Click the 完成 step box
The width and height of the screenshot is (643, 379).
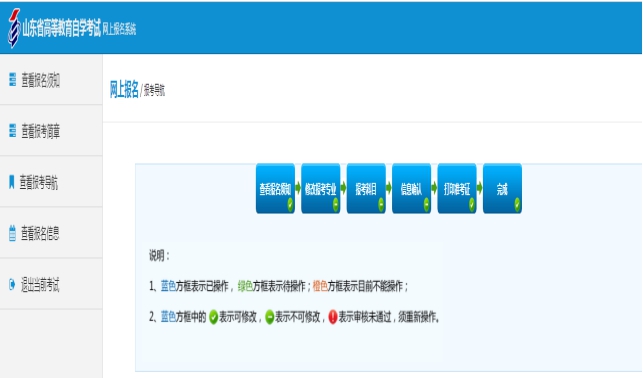(502, 189)
